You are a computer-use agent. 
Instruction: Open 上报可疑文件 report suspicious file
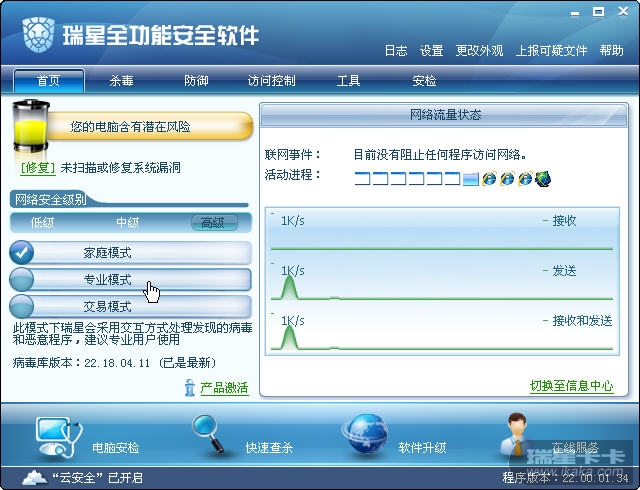tap(551, 51)
